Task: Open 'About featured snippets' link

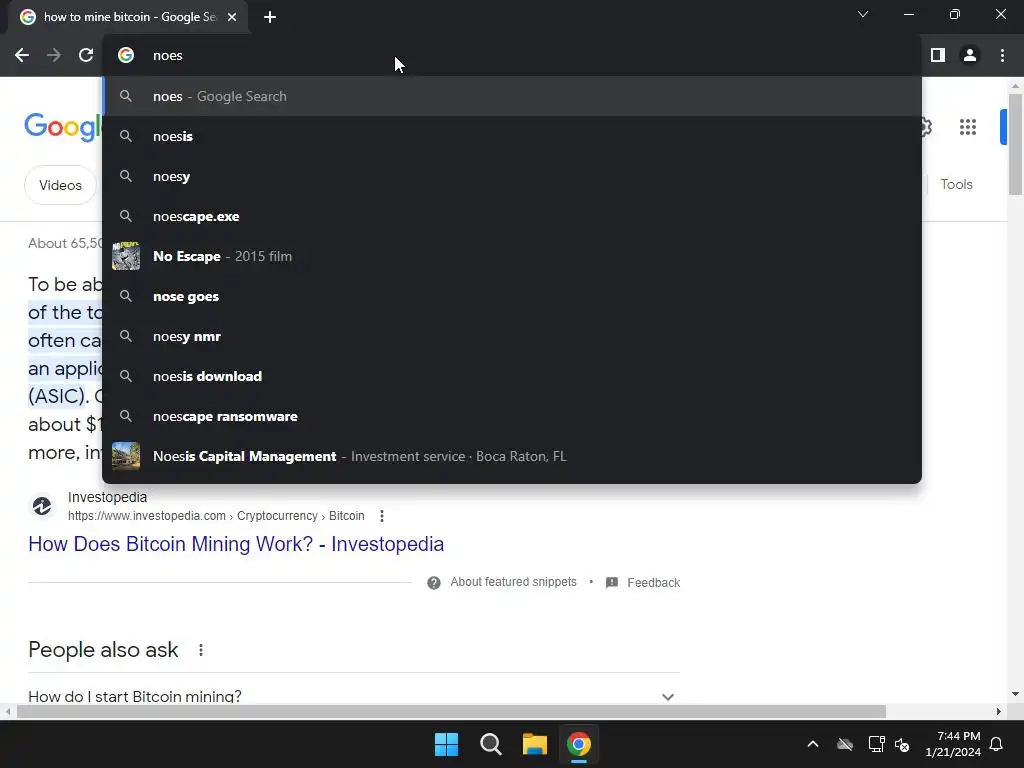Action: [x=513, y=582]
